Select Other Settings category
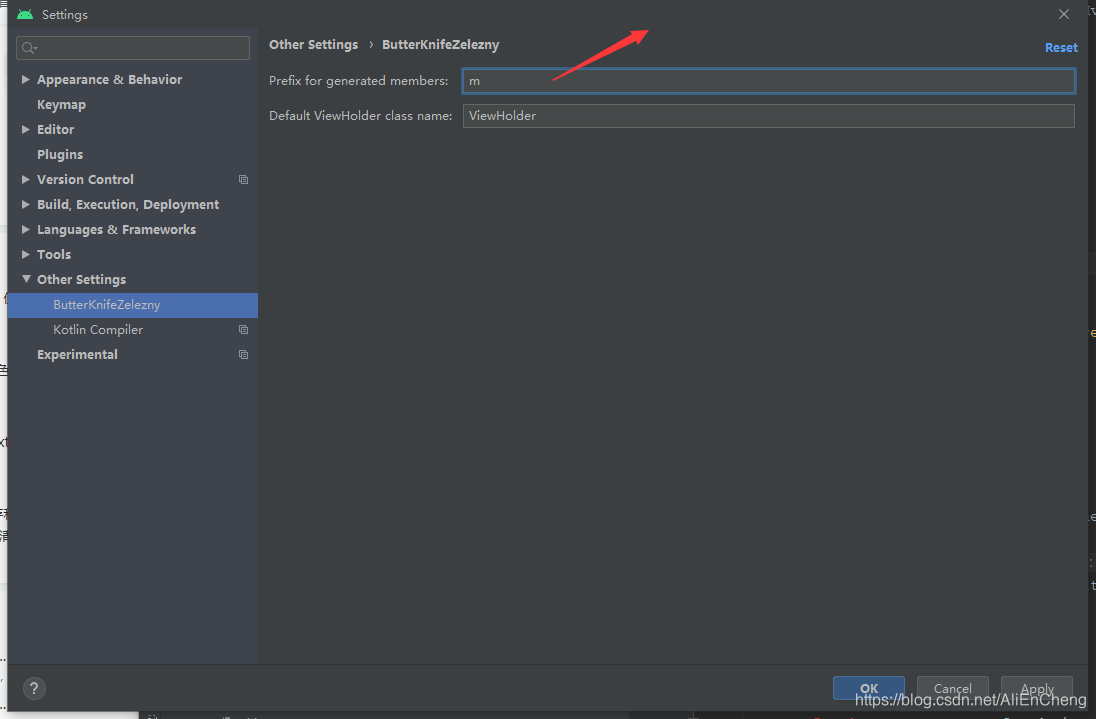This screenshot has width=1096, height=719. coord(82,279)
